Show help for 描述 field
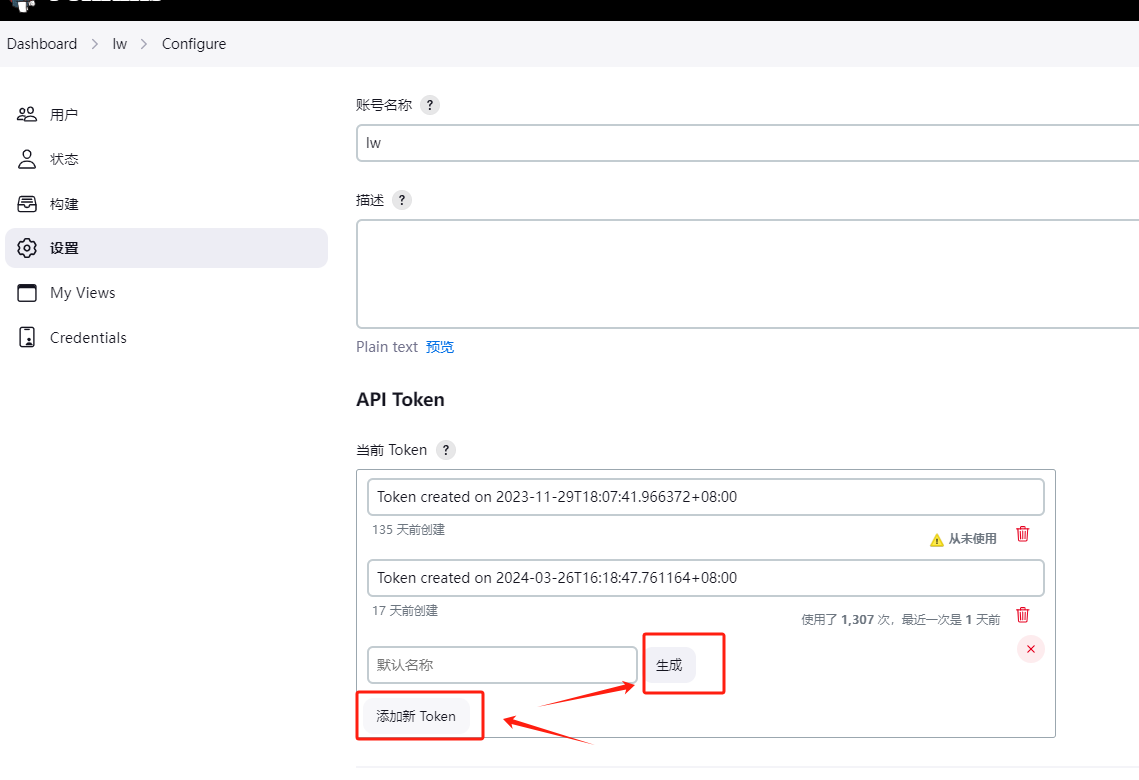Image resolution: width=1139 pixels, height=780 pixels. (x=401, y=200)
